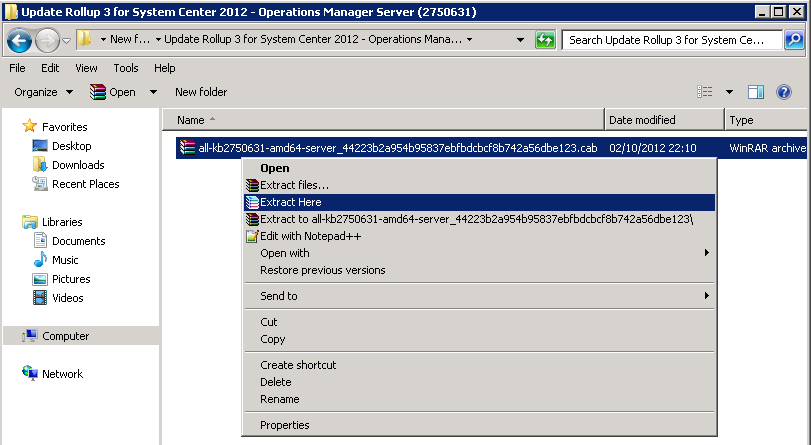Choose 'Restore previous versions'
The height and width of the screenshot is (445, 811).
point(479,270)
